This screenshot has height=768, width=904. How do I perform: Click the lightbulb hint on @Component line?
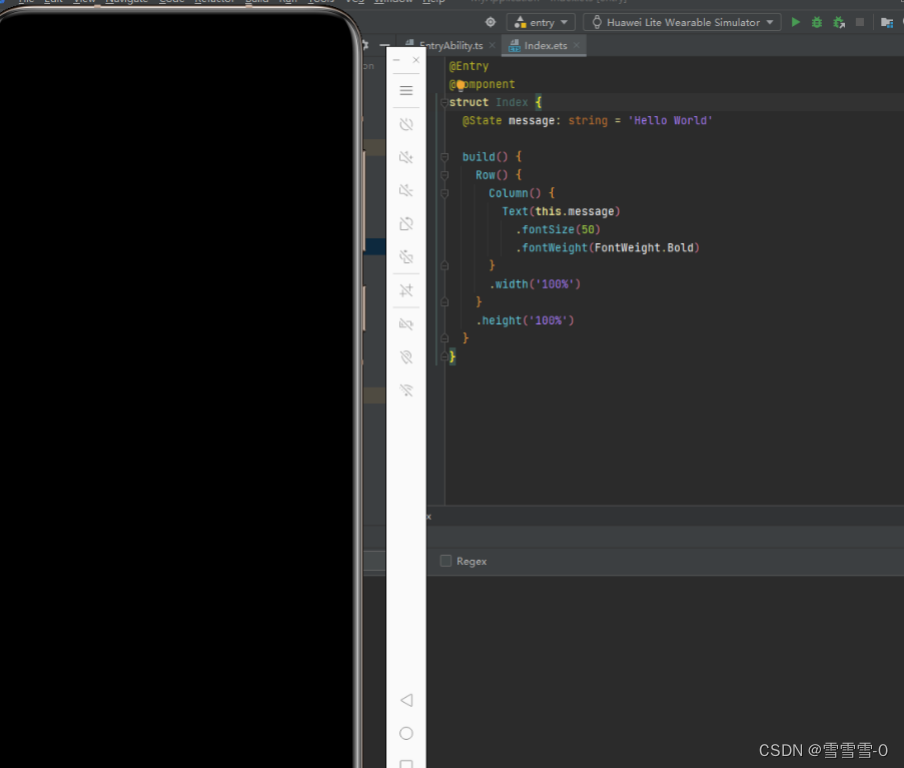click(460, 85)
